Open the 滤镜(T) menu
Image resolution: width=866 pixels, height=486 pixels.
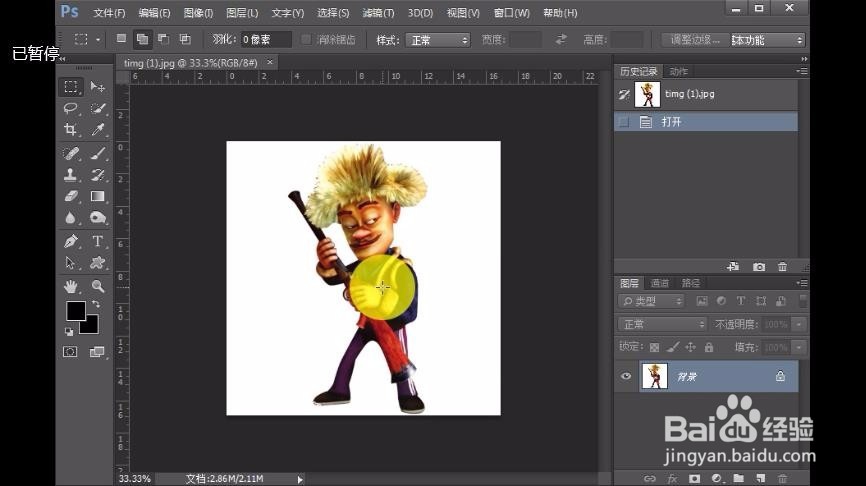coord(378,13)
